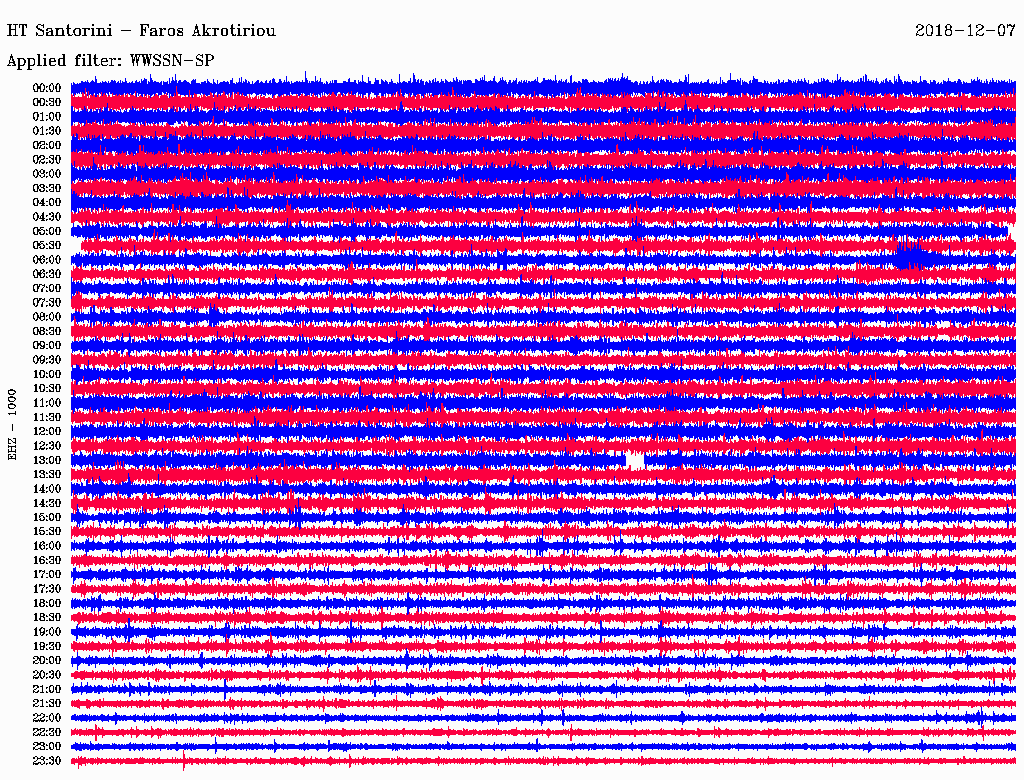
Task: Select the 14:30 time label
Action: tap(47, 503)
